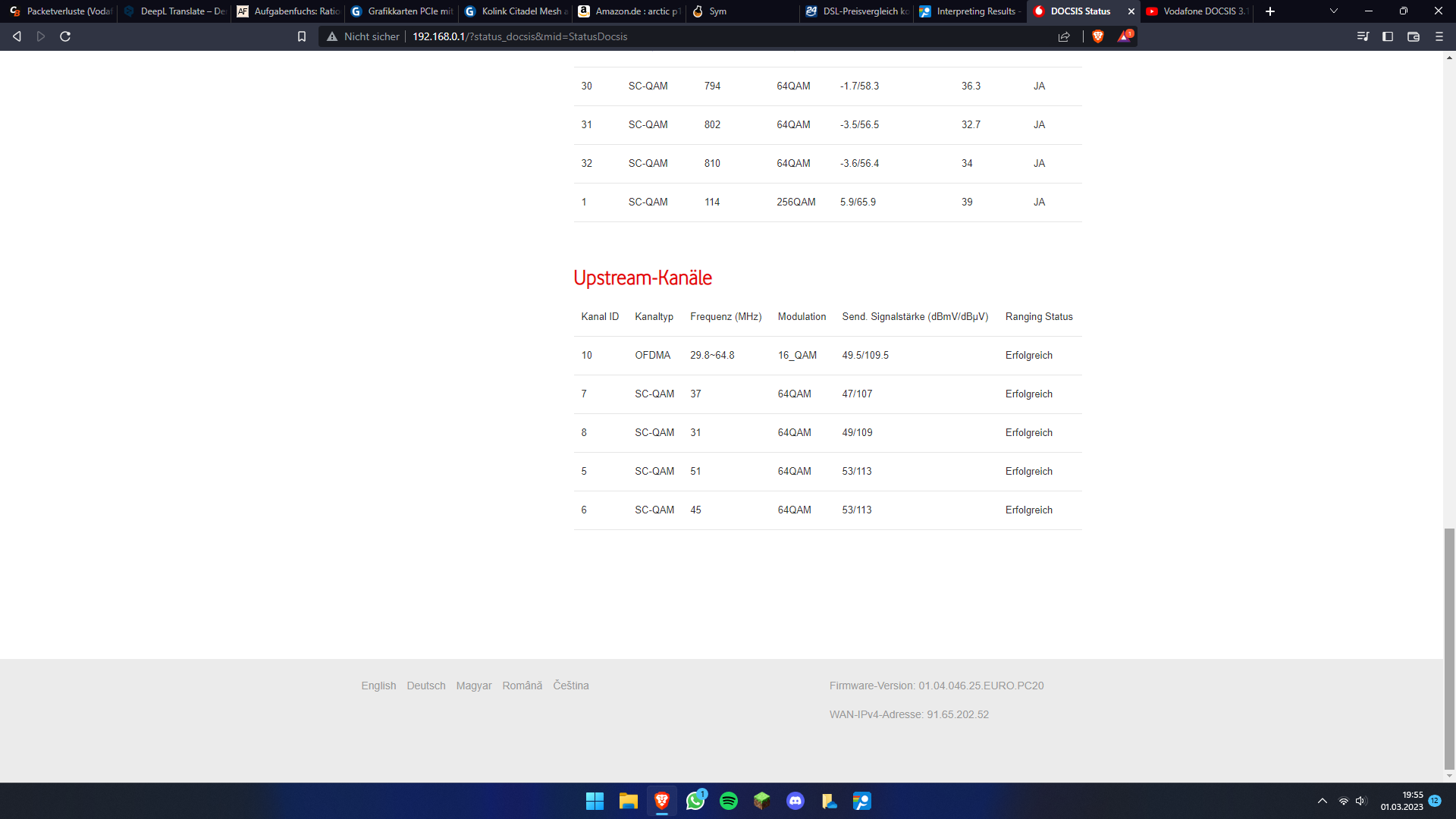This screenshot has height=819, width=1456.
Task: Change site language to English
Action: 378,685
